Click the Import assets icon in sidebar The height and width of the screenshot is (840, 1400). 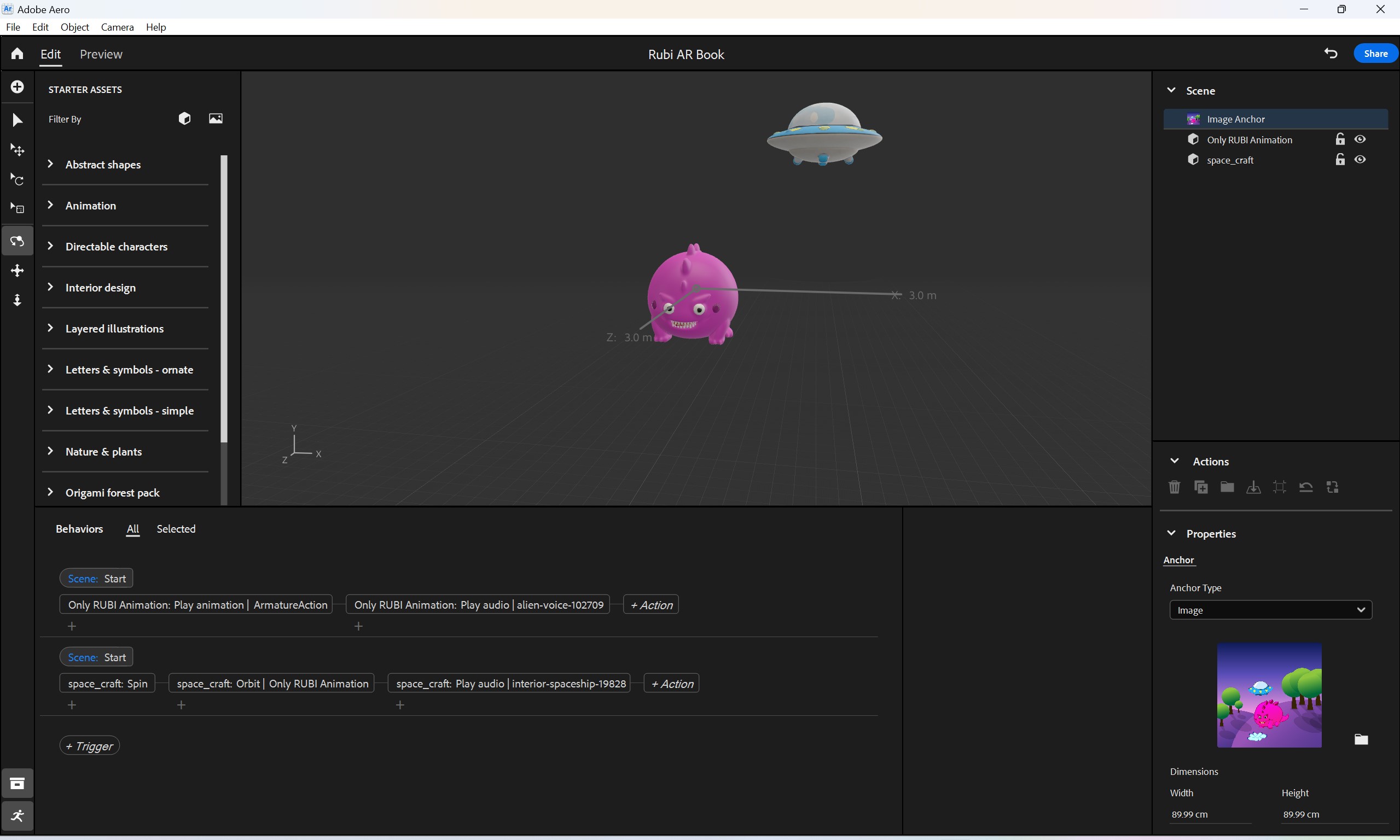[x=17, y=87]
